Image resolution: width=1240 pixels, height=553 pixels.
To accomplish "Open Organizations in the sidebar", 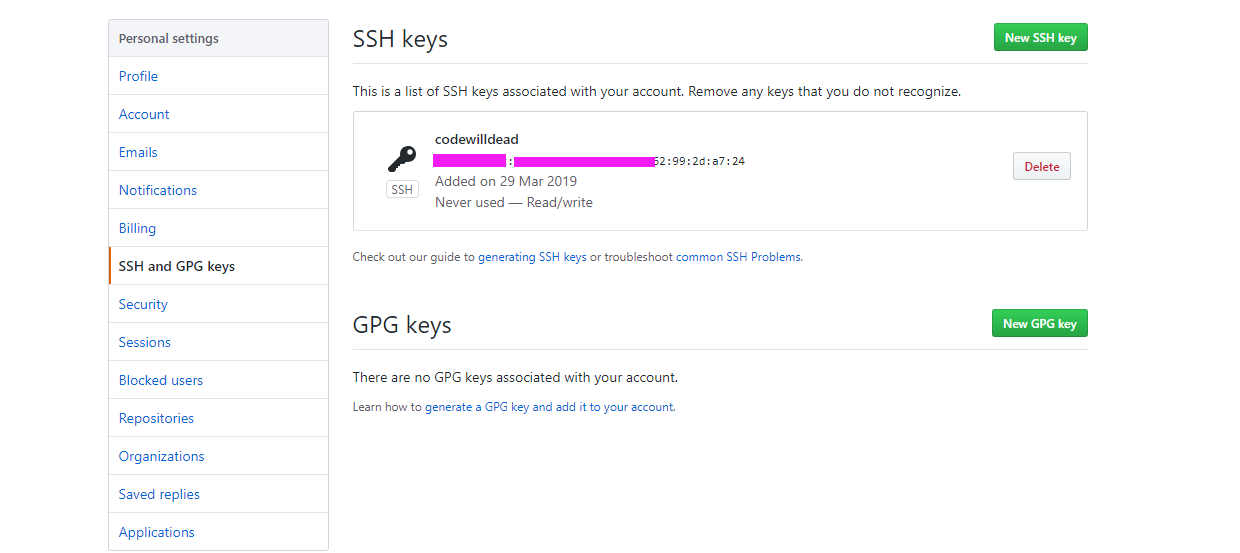I will (x=161, y=456).
